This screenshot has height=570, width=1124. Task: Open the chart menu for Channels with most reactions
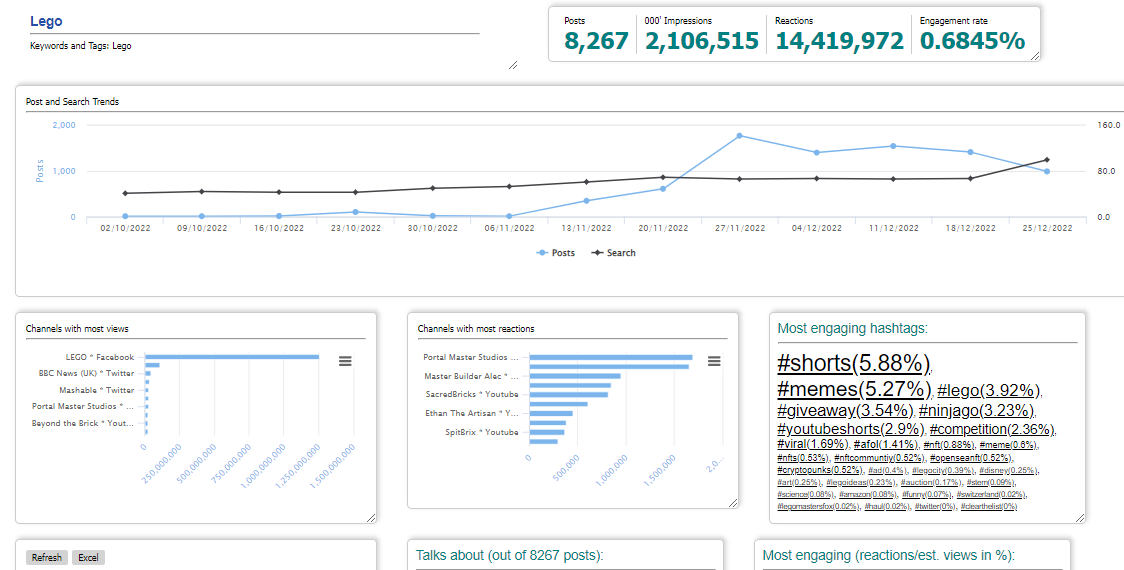pyautogui.click(x=714, y=361)
